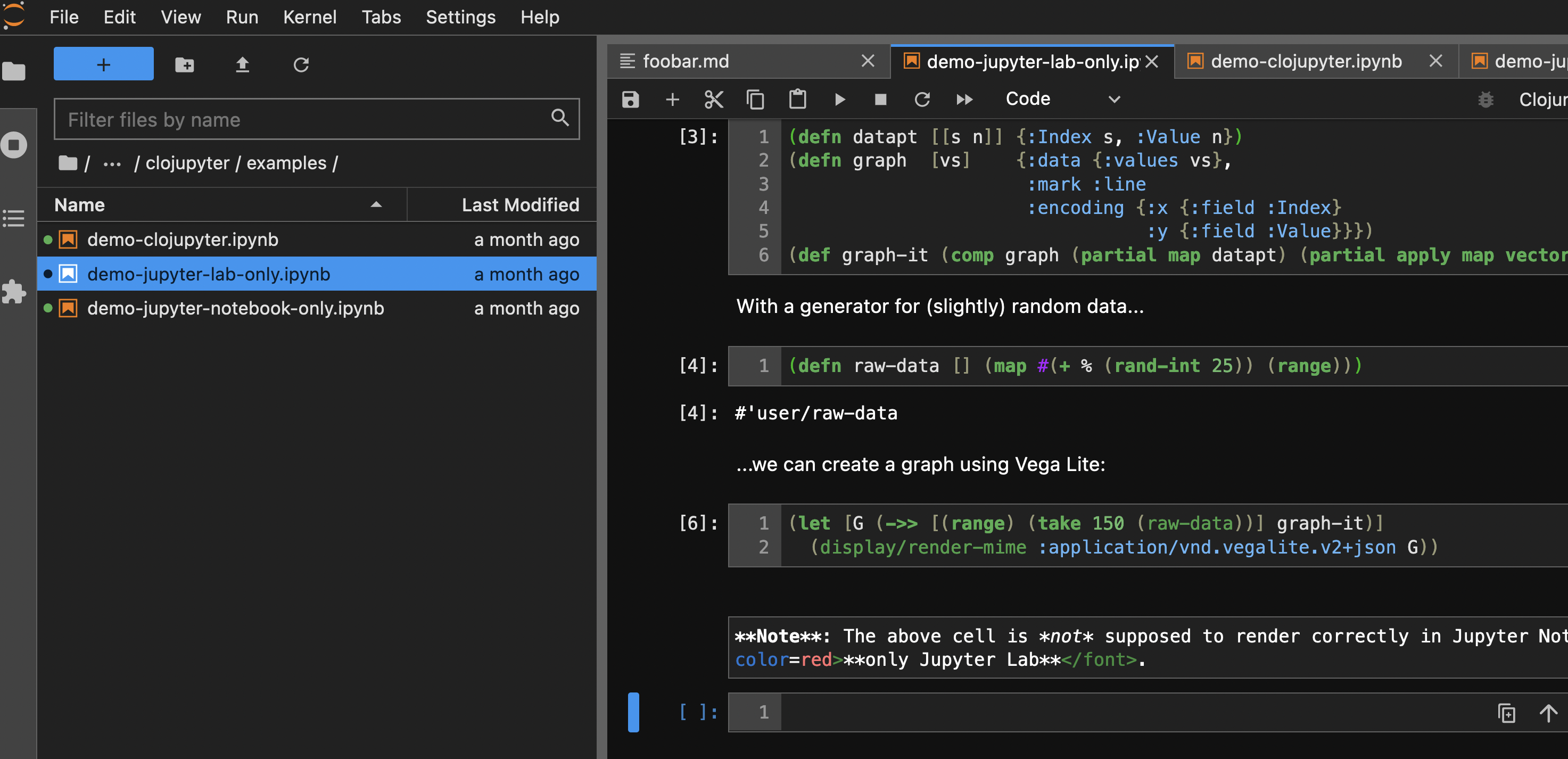Click inside code cell 6 editor
The height and width of the screenshot is (759, 1568).
click(x=1175, y=535)
